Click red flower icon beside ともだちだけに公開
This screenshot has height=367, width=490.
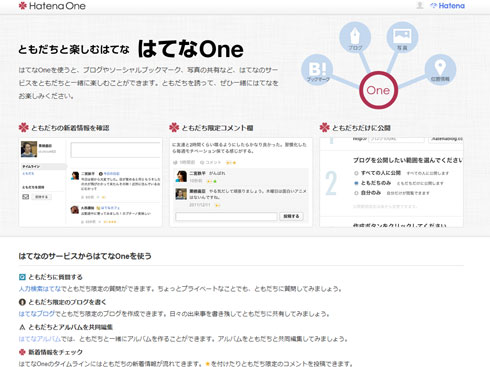point(325,128)
